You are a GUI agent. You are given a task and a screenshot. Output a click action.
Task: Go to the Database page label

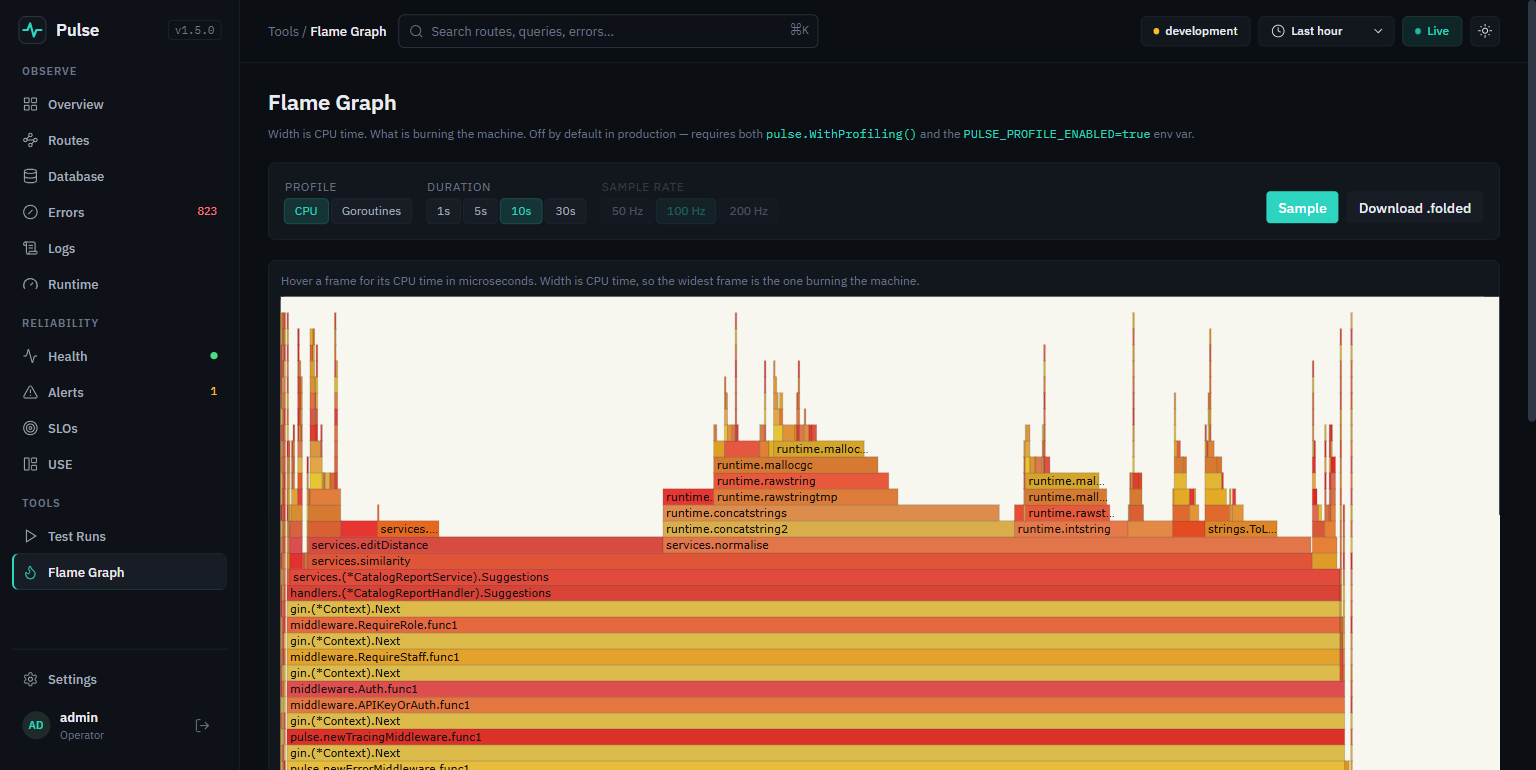coord(76,176)
